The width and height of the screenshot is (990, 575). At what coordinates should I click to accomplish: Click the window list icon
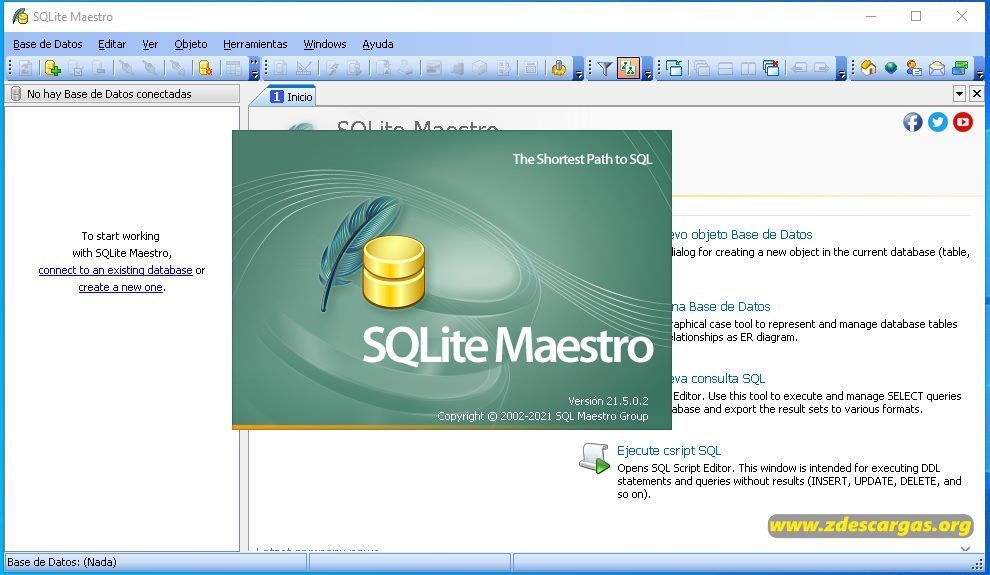point(674,68)
